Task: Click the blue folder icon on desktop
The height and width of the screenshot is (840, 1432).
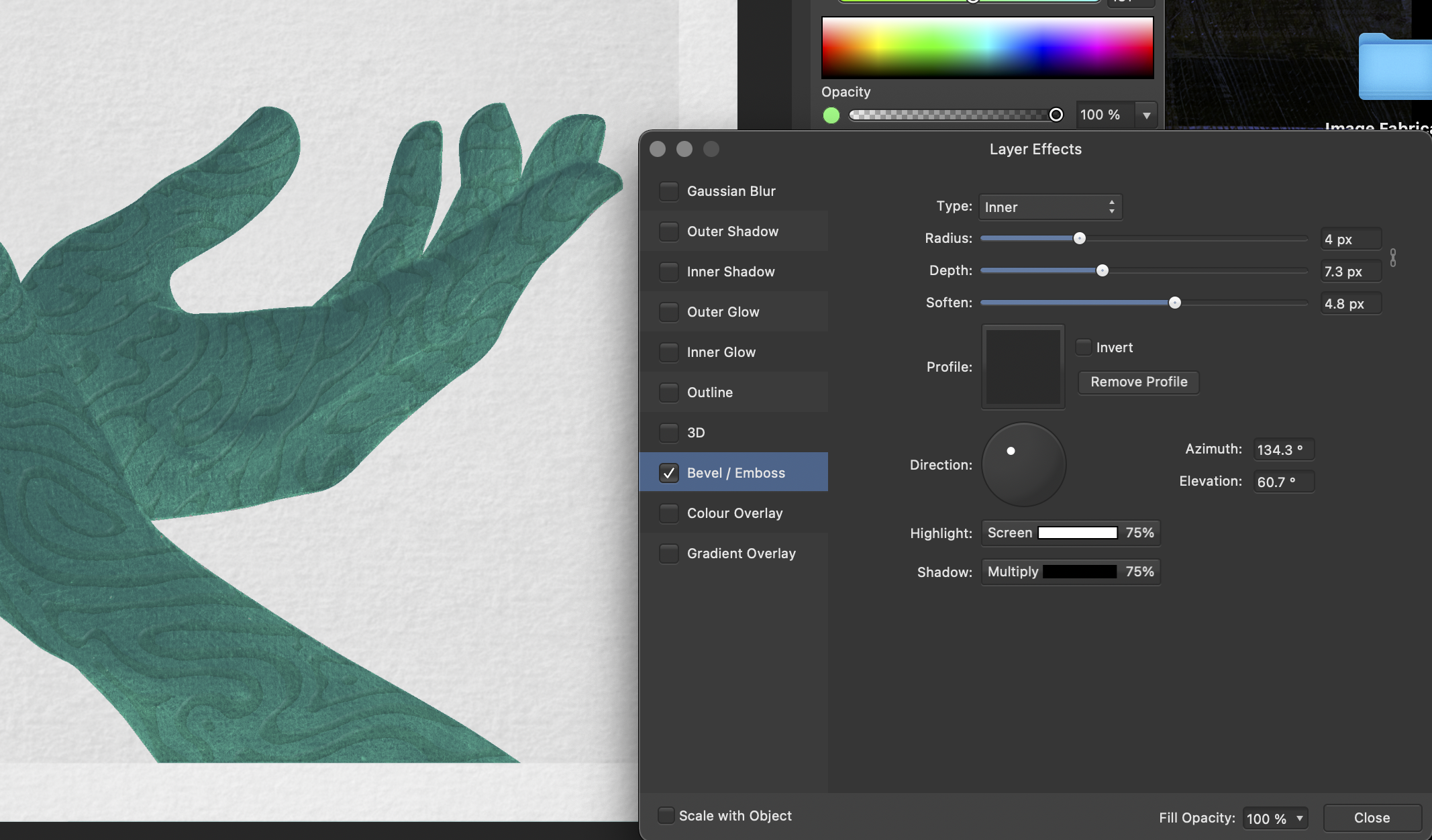Action: point(1395,67)
